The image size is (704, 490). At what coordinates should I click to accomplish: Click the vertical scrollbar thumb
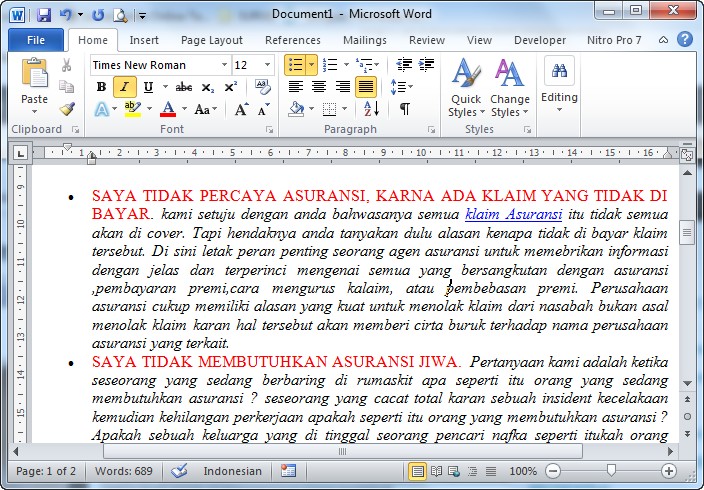[x=687, y=233]
